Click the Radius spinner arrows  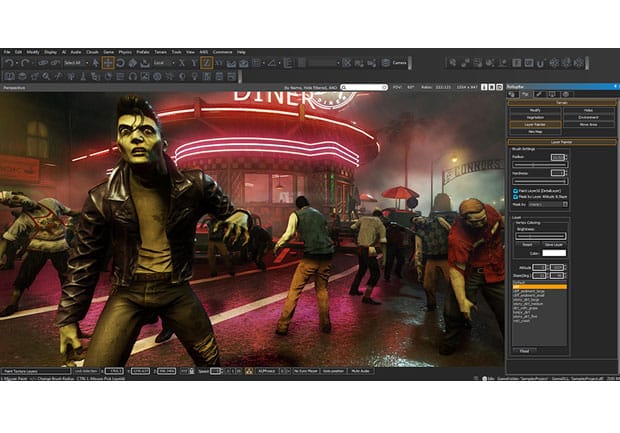tap(566, 157)
